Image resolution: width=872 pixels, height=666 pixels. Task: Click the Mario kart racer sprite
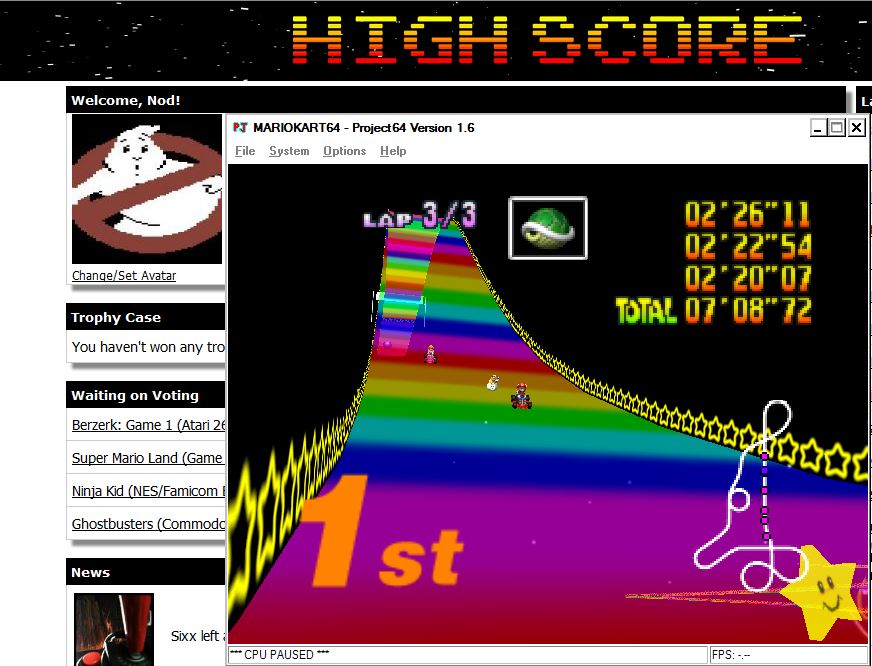(x=521, y=395)
